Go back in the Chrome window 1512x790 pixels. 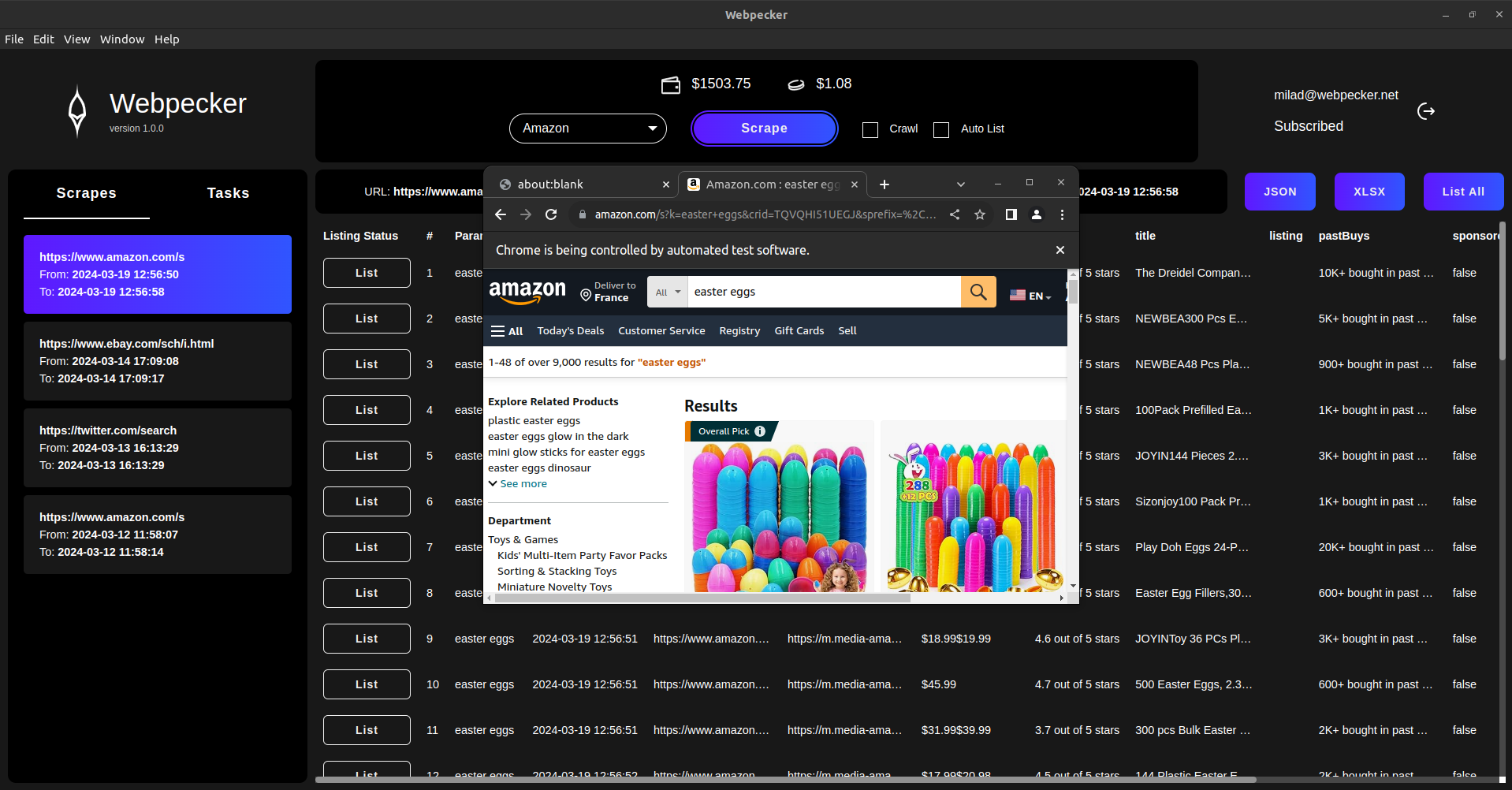[x=501, y=214]
